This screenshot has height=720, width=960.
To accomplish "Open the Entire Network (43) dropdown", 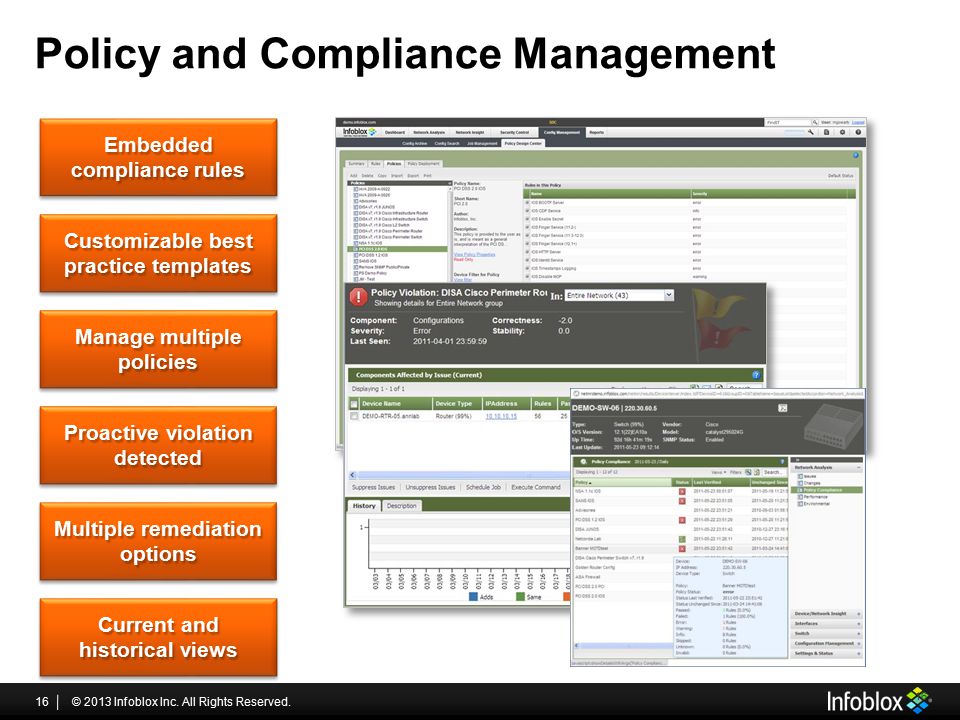I will pyautogui.click(x=619, y=295).
